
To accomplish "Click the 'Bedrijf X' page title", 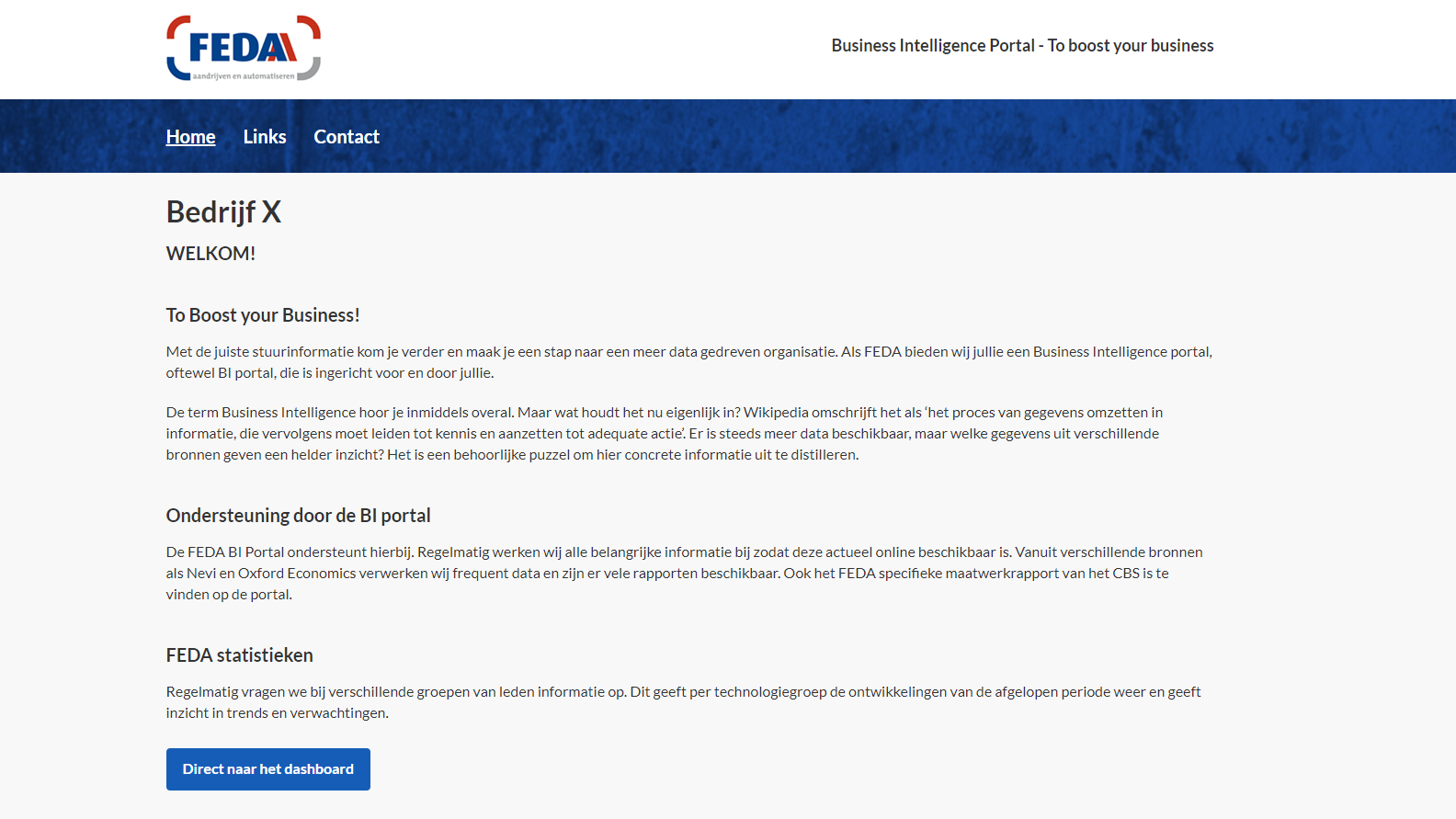I will click(223, 212).
